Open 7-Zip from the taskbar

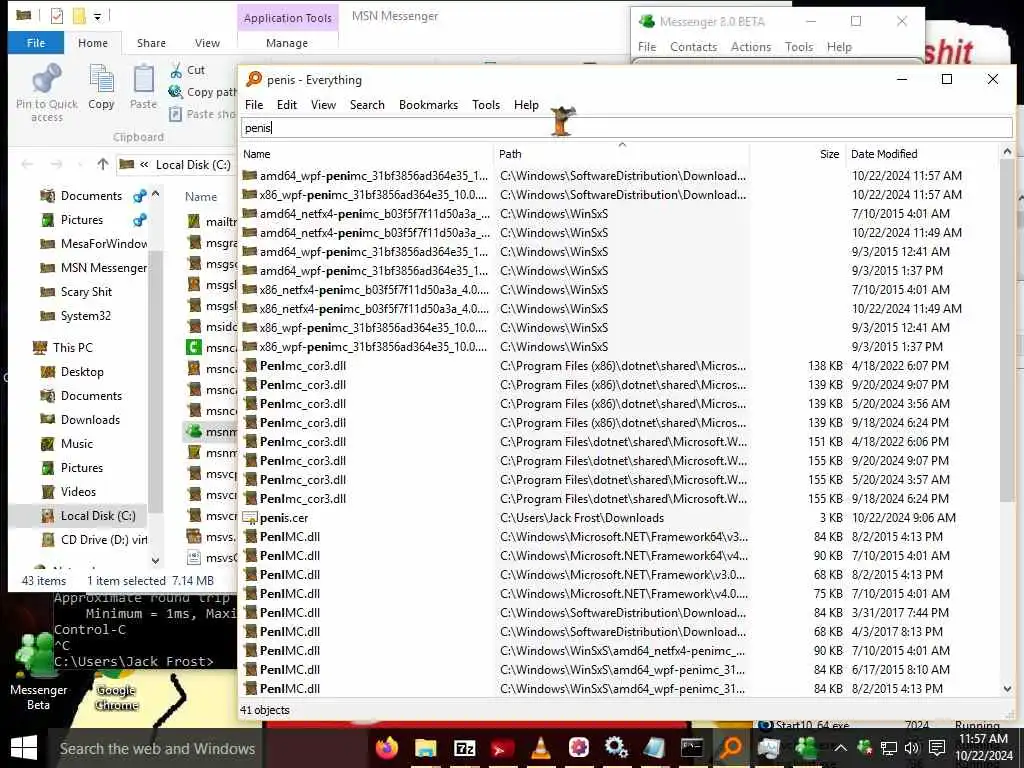coord(464,748)
